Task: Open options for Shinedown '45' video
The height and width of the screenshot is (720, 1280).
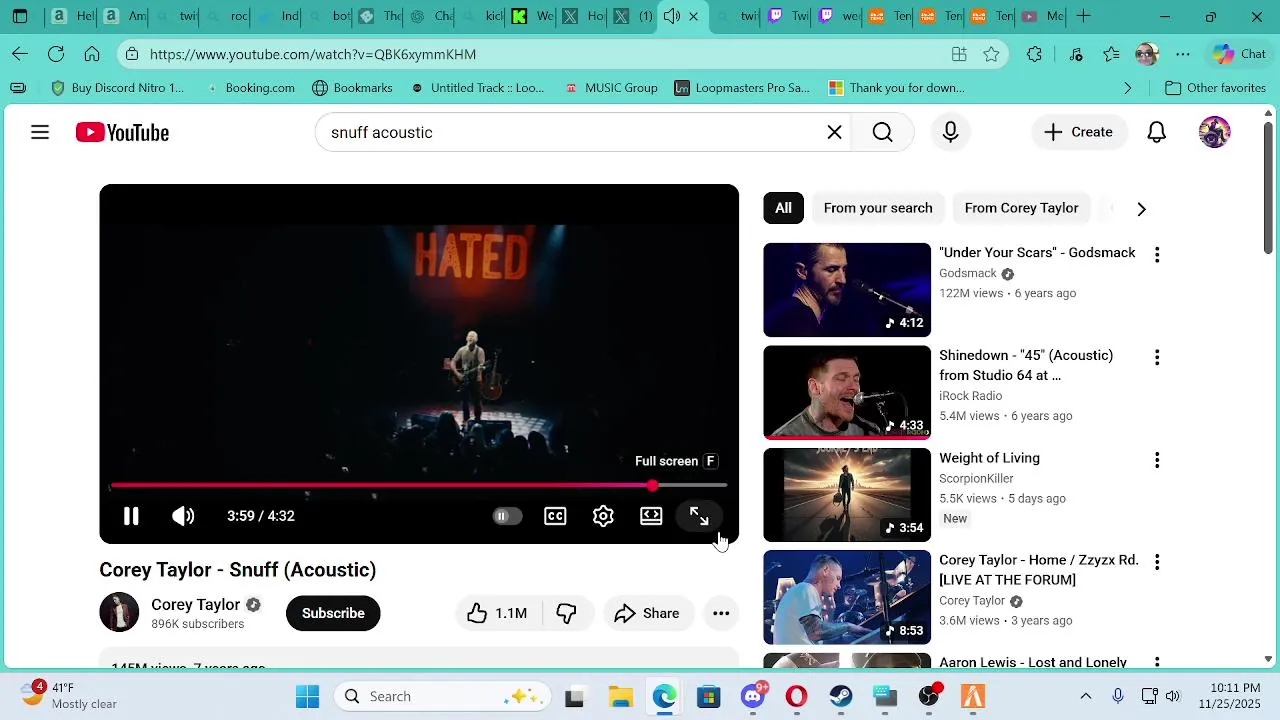Action: (x=1157, y=358)
